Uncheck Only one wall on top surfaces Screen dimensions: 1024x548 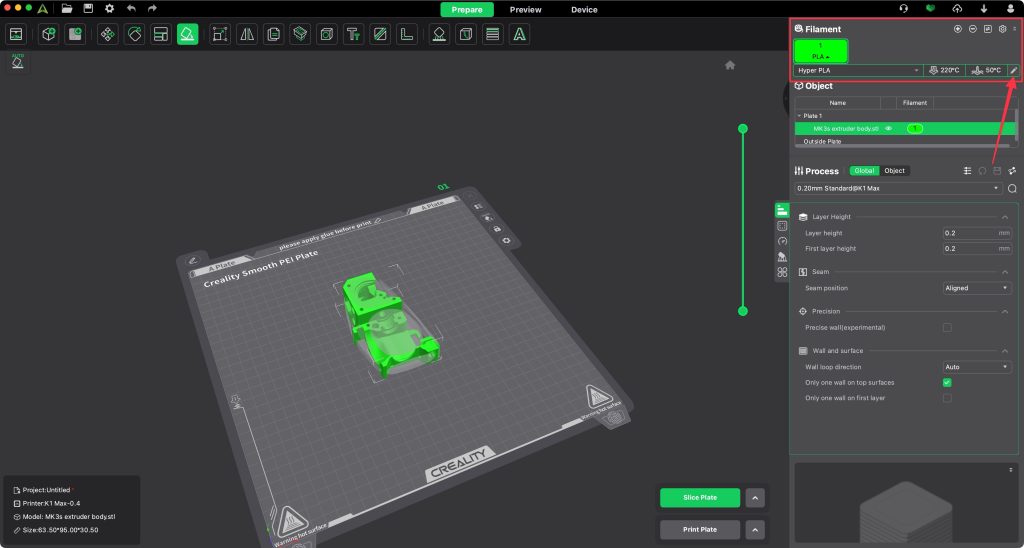[946, 383]
